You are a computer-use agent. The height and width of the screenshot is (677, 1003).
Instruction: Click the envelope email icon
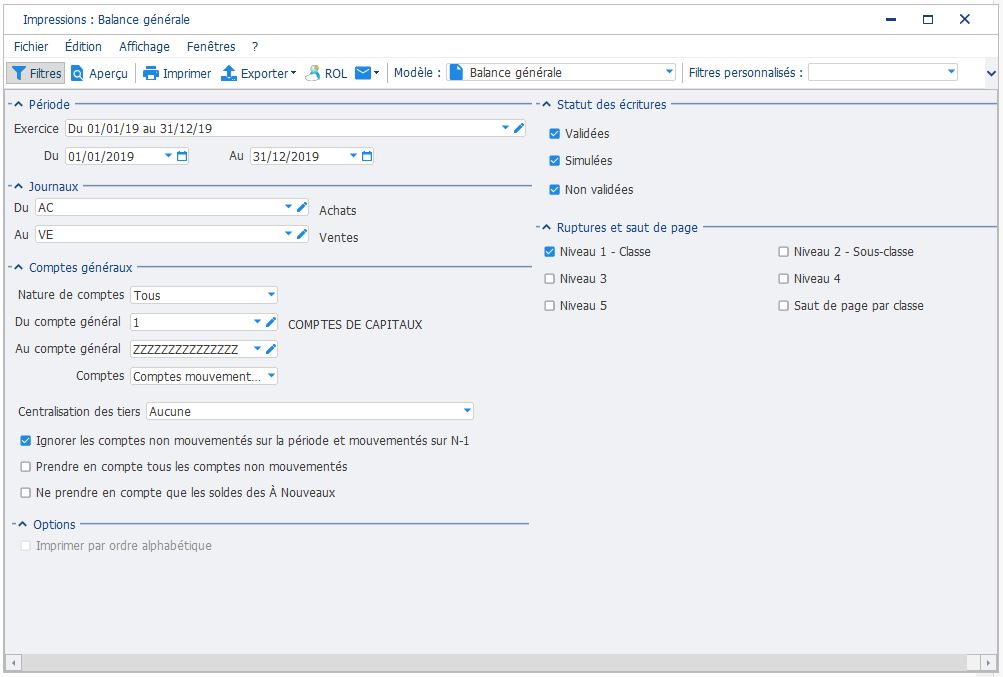363,72
